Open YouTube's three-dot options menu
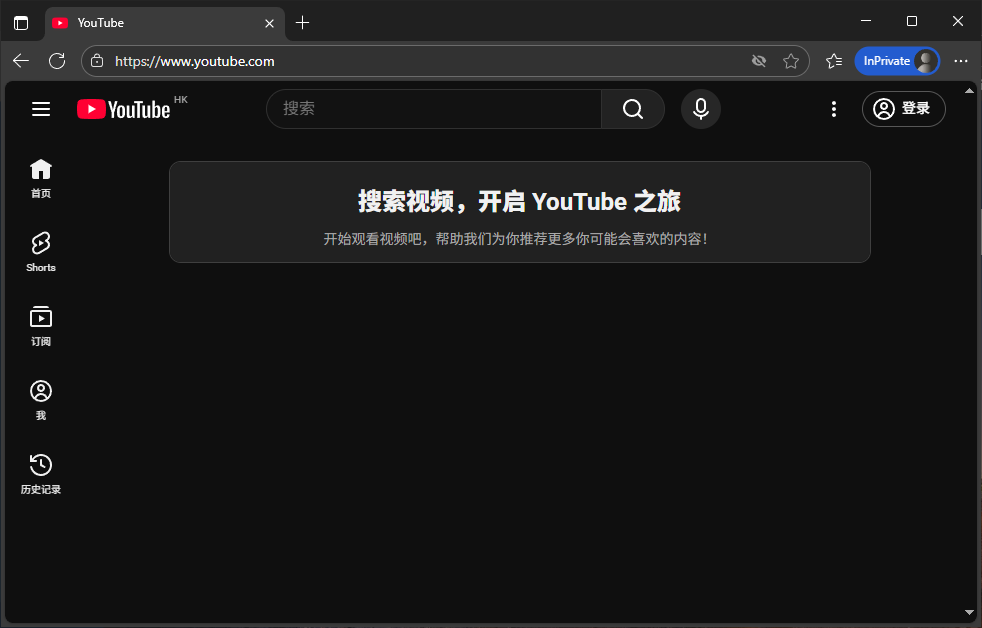The width and height of the screenshot is (982, 628). [x=834, y=109]
